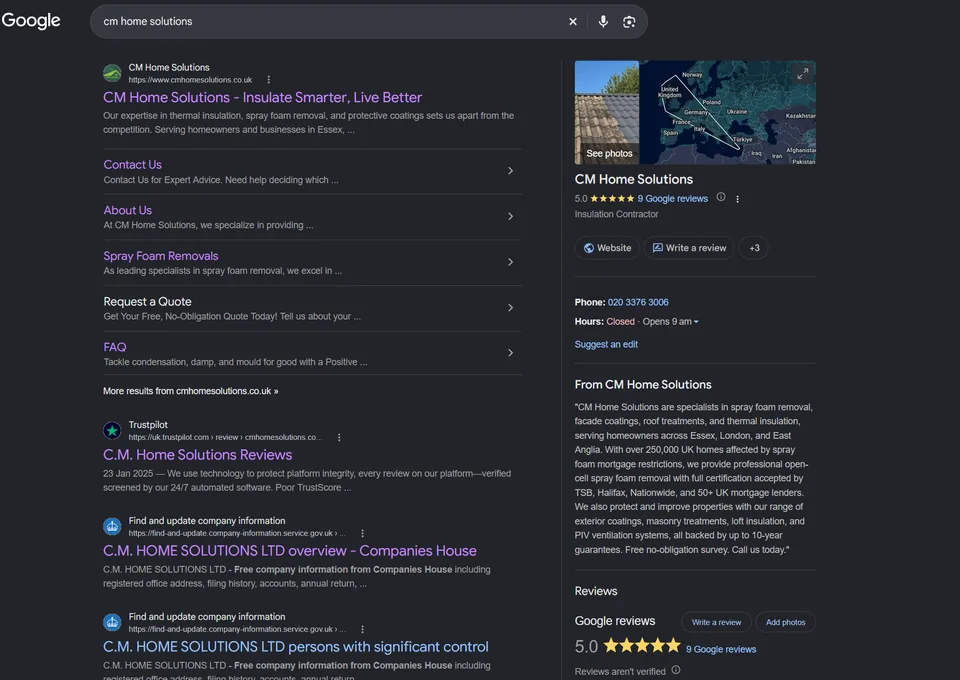This screenshot has height=680, width=960.
Task: Clear the search box text
Action: tap(572, 21)
